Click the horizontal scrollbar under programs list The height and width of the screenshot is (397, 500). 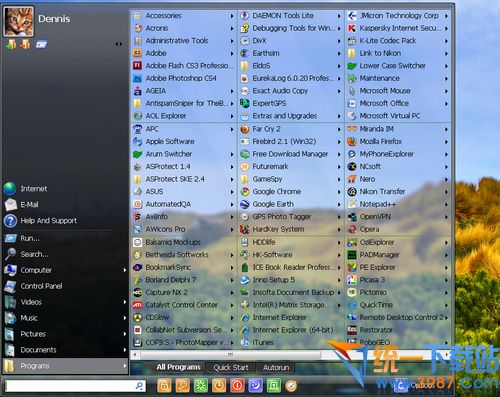230,354
